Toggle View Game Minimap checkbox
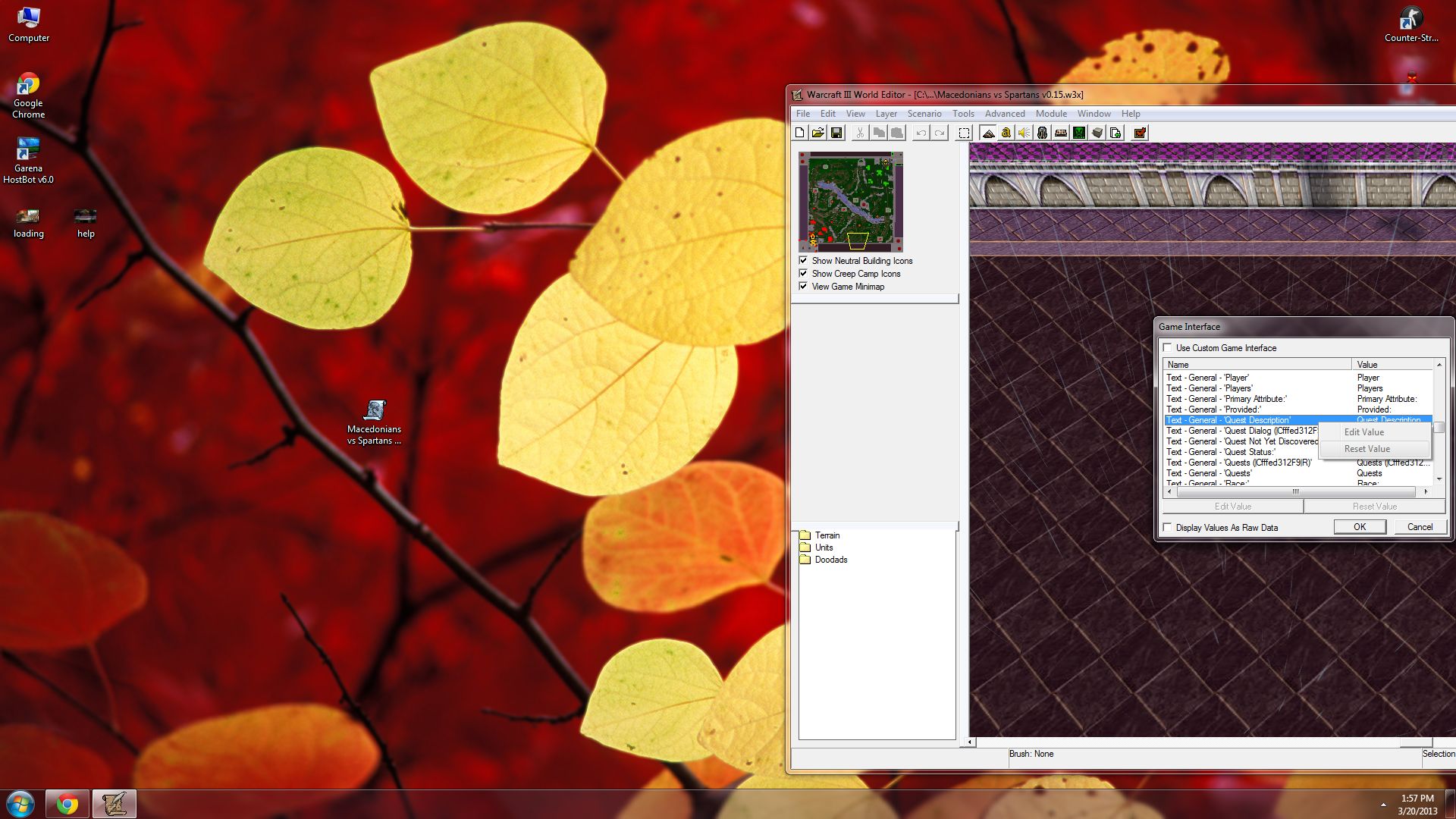This screenshot has width=1456, height=819. [803, 286]
